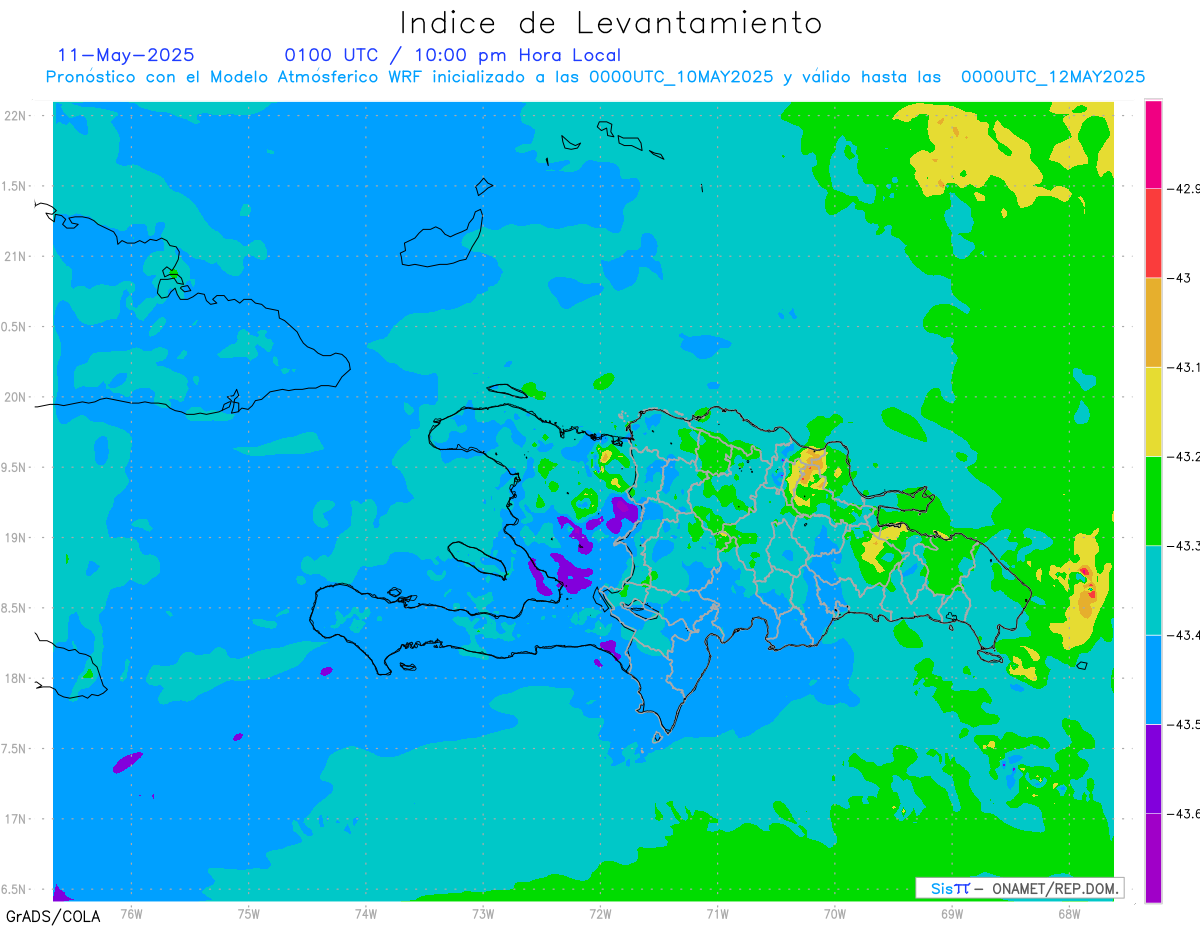Click the magenta swatch atop the color legend
Screen dimensions: 1200x927
[1153, 143]
